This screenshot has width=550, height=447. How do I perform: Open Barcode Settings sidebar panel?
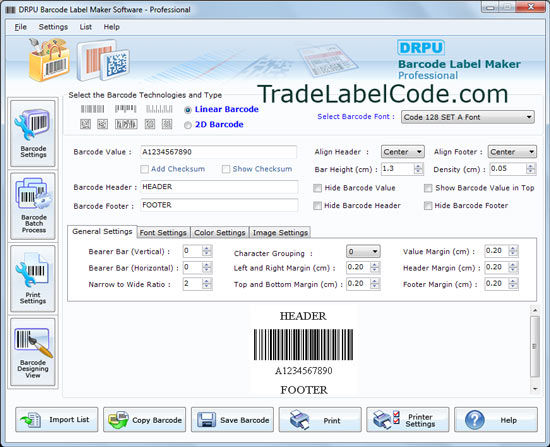33,133
